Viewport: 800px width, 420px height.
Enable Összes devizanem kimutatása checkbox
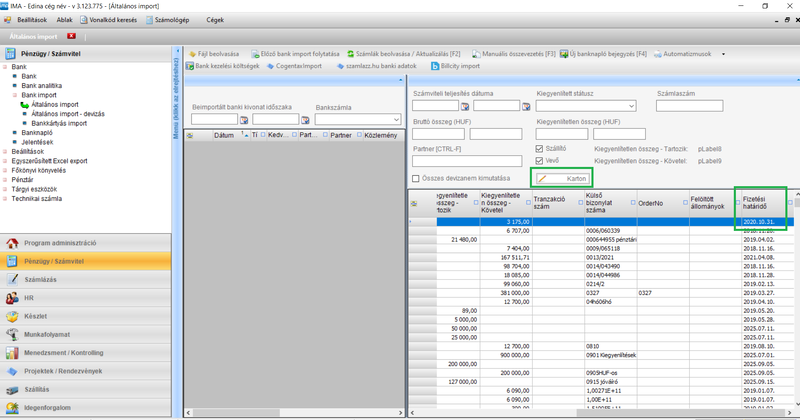tap(416, 178)
